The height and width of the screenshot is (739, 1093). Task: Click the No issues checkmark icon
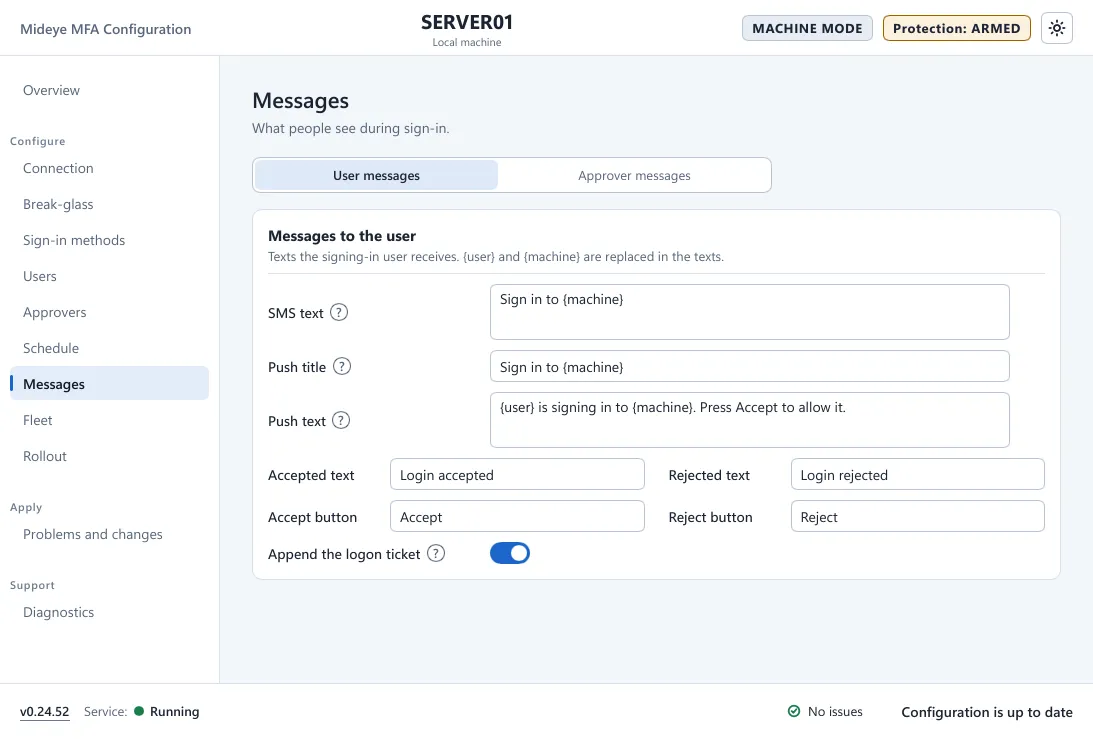tap(794, 711)
